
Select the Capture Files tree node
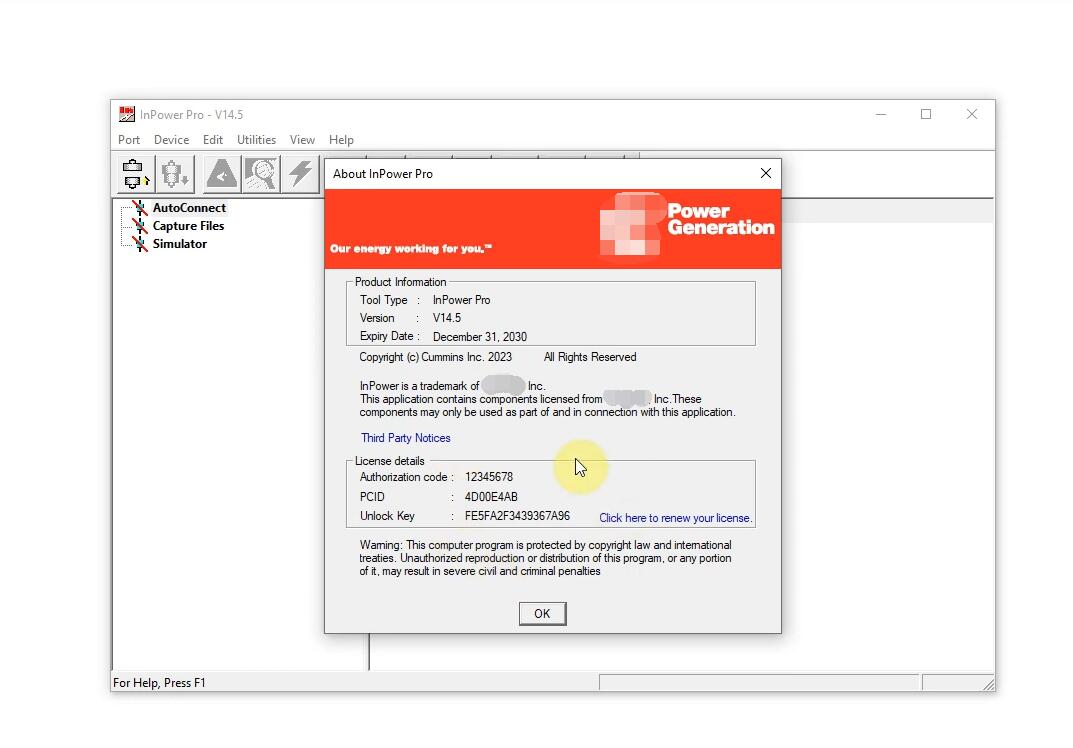point(188,226)
